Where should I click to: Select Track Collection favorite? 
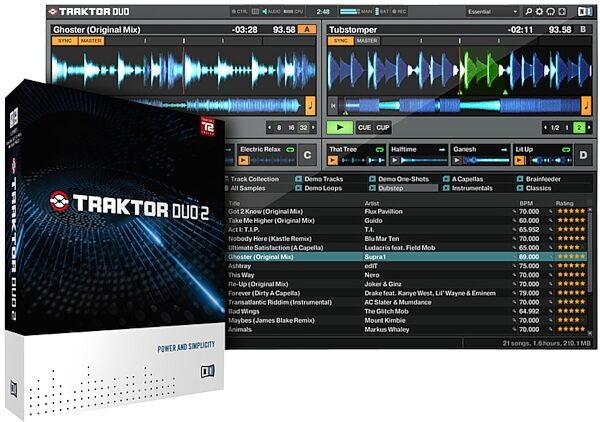254,179
